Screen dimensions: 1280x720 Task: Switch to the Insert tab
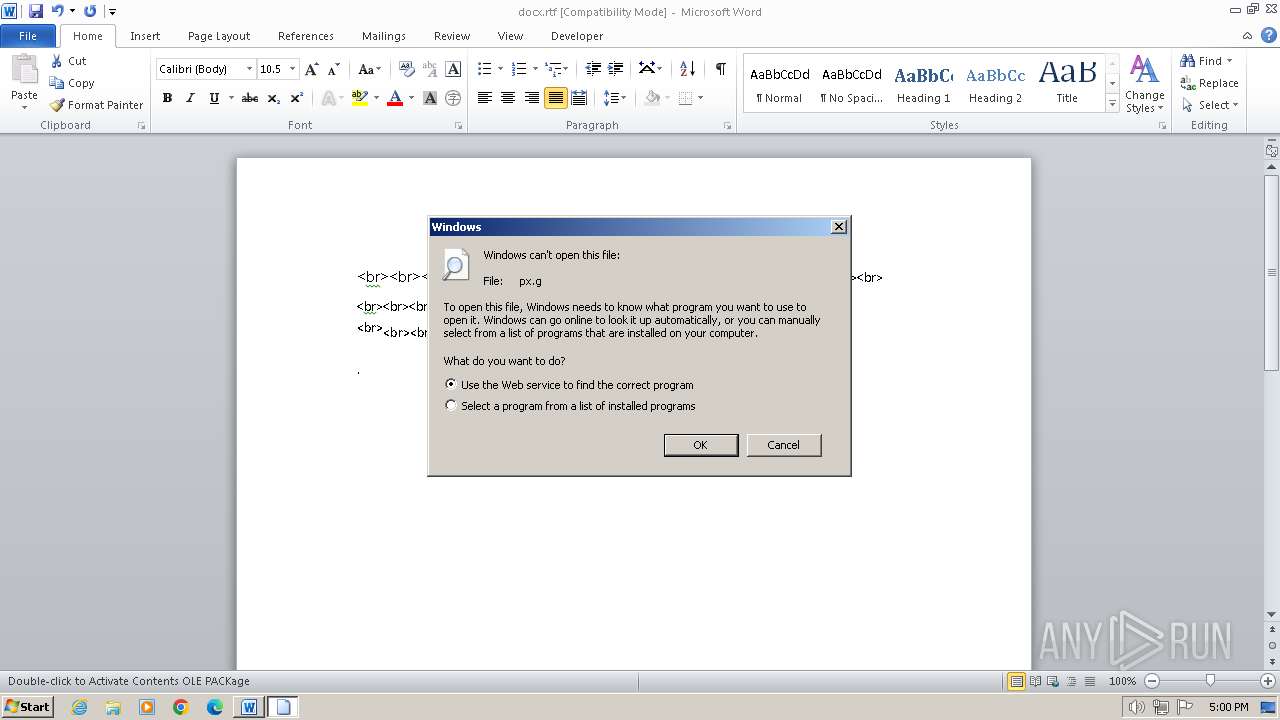(145, 36)
